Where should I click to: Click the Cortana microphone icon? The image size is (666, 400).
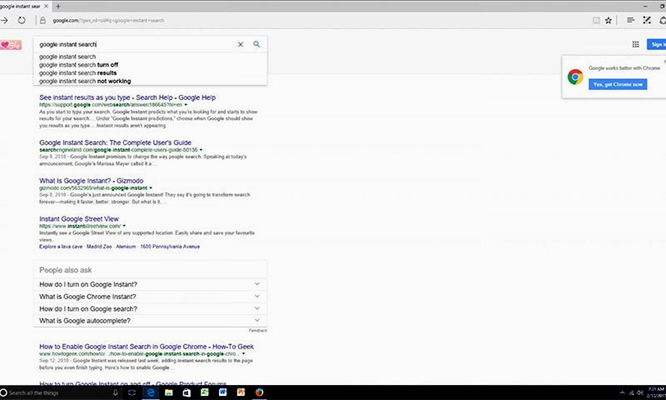coord(115,393)
